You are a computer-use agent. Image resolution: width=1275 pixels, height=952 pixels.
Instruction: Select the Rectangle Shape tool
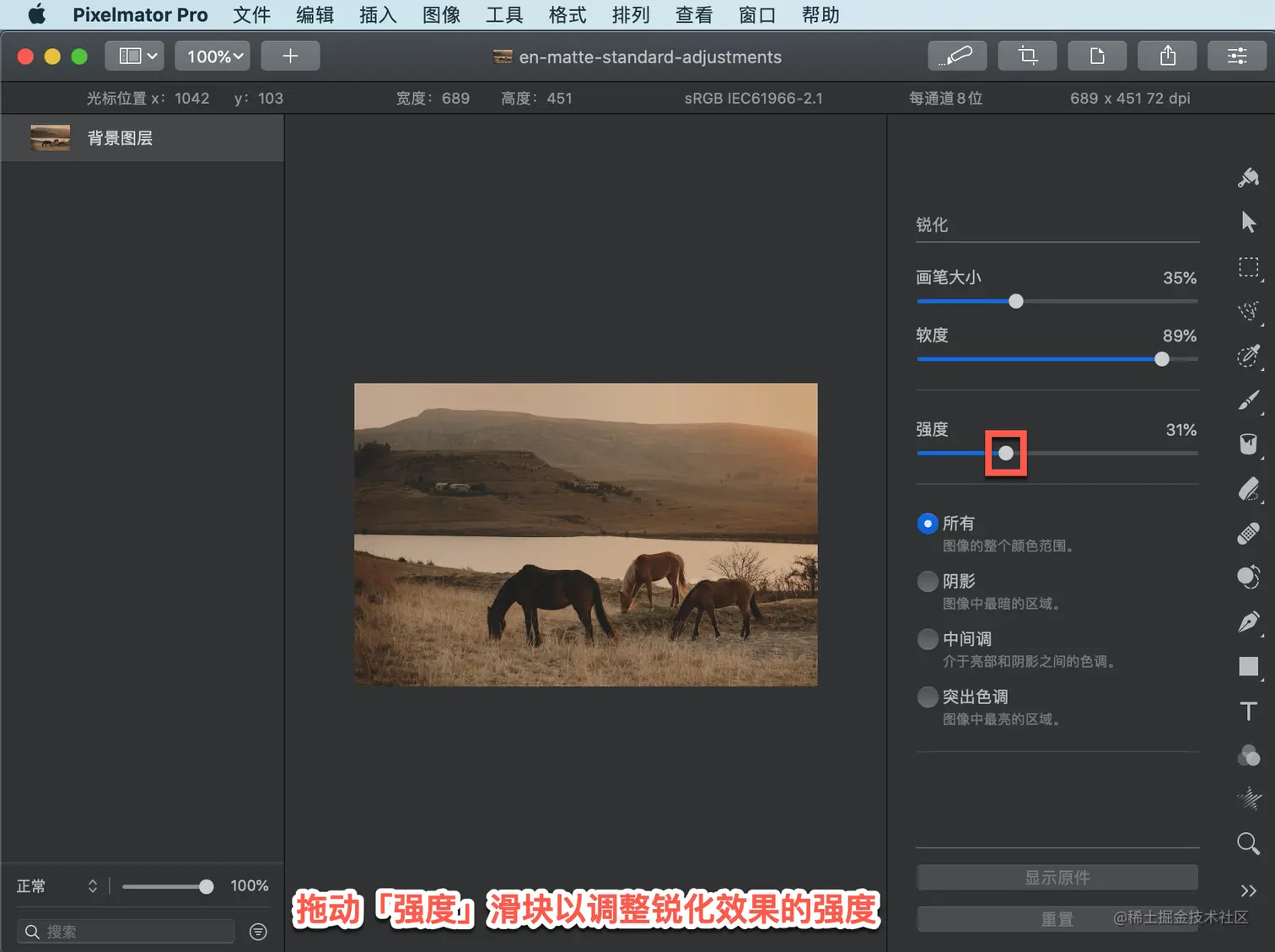pos(1249,667)
